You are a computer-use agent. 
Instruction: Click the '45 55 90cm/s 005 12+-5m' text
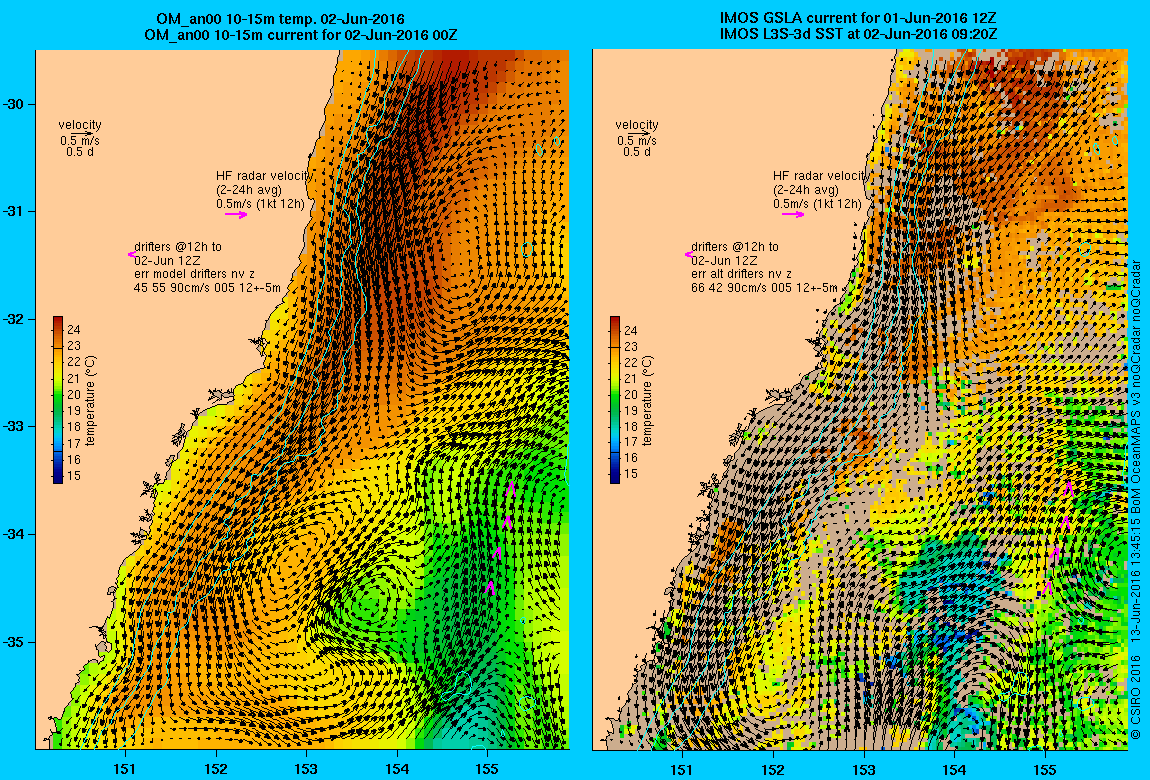207,288
